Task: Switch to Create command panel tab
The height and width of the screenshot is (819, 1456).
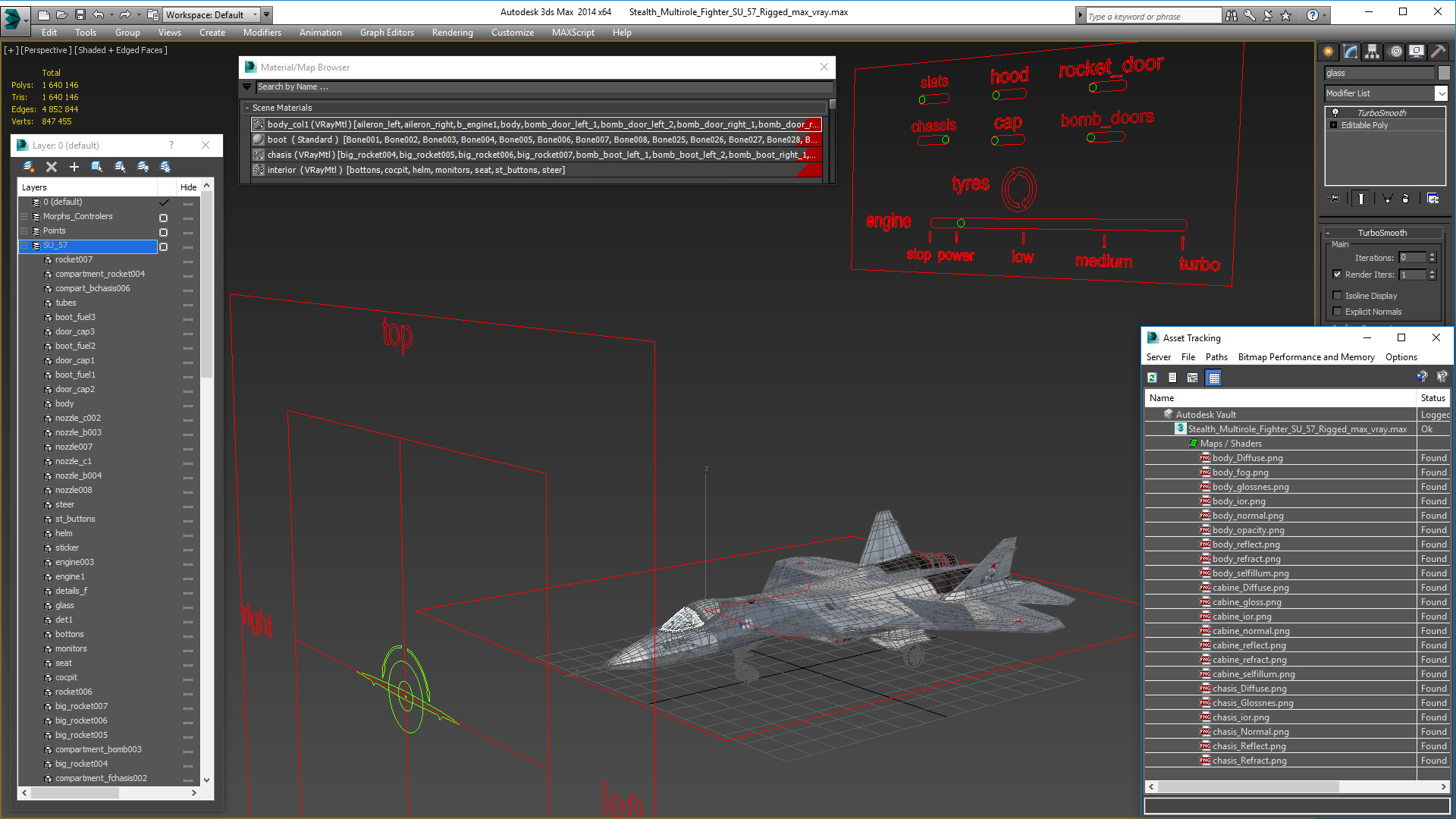Action: tap(1329, 52)
